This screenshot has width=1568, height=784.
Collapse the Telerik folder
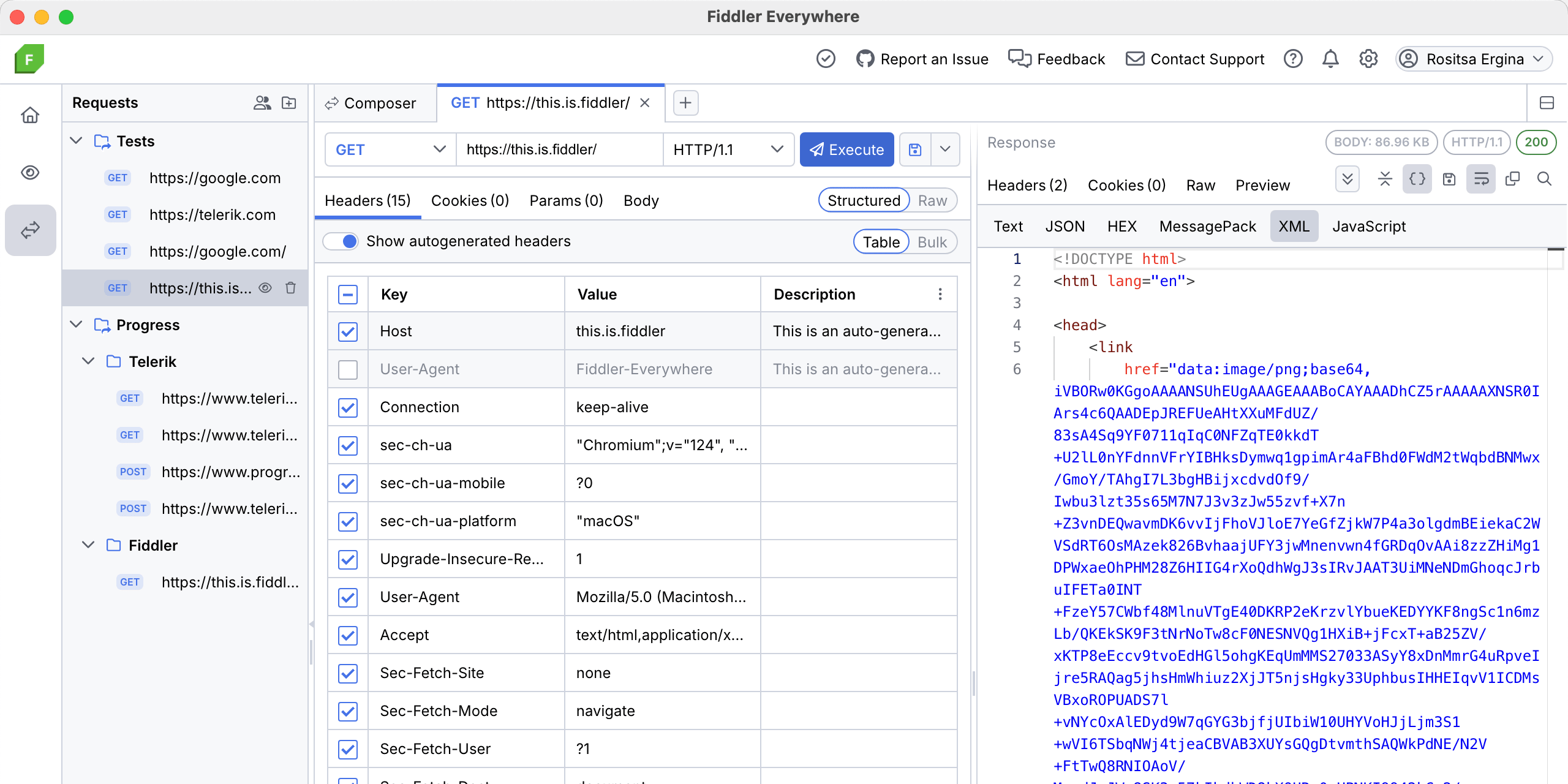(x=88, y=361)
